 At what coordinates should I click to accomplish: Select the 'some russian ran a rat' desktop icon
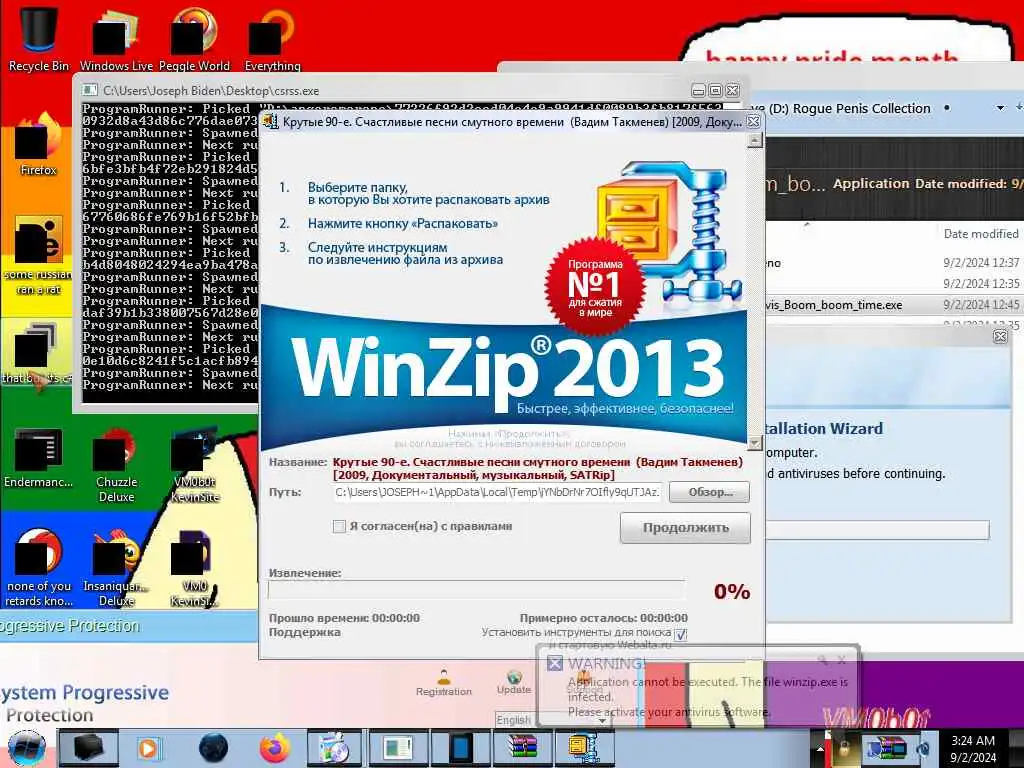(38, 256)
